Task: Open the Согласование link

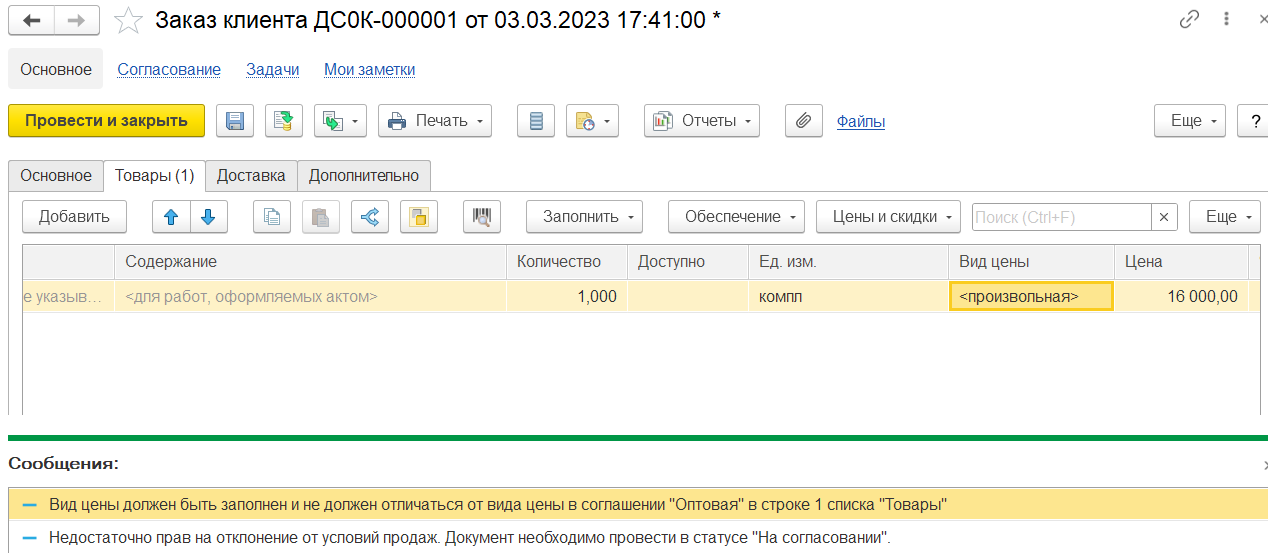Action: 169,70
